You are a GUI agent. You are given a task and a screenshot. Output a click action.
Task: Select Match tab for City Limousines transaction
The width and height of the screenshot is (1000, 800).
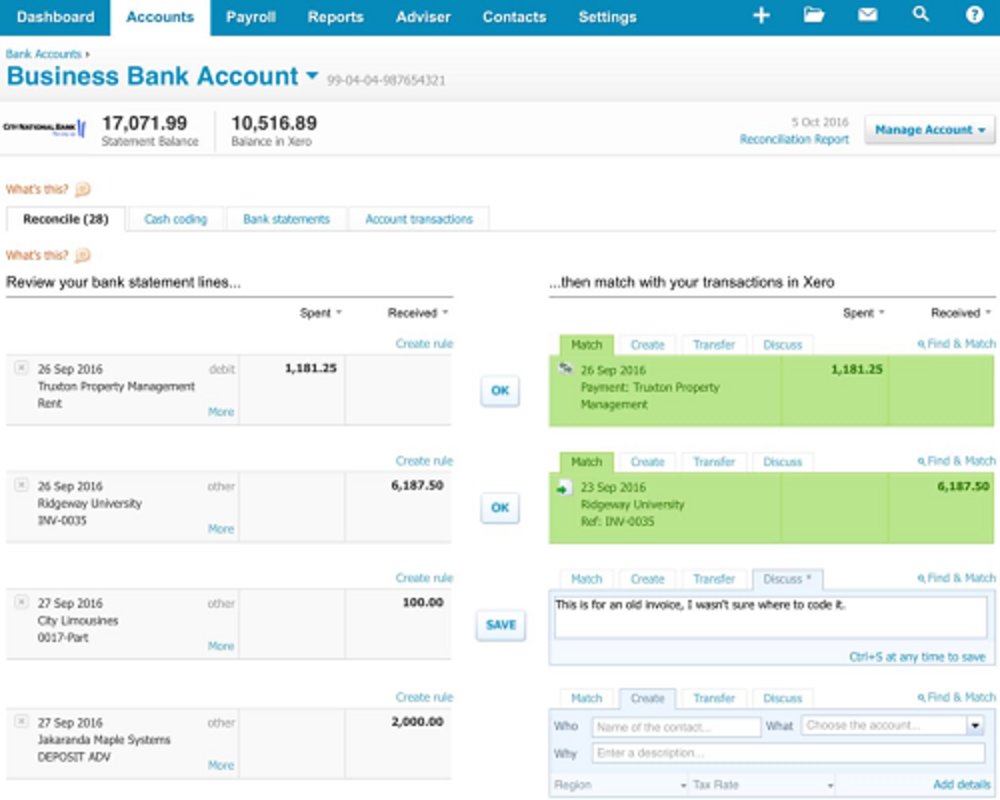tap(586, 579)
